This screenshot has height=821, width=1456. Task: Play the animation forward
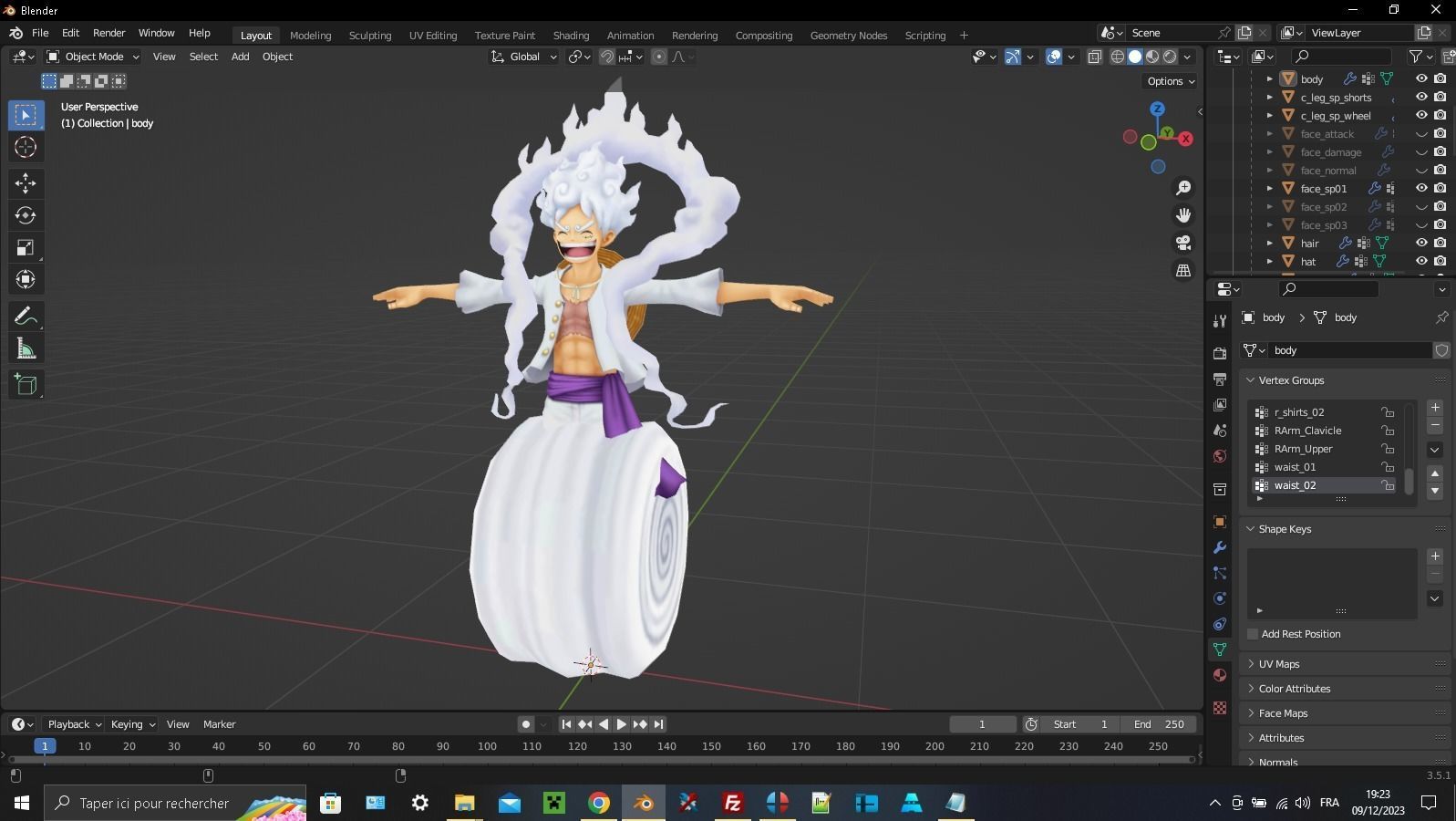click(622, 724)
